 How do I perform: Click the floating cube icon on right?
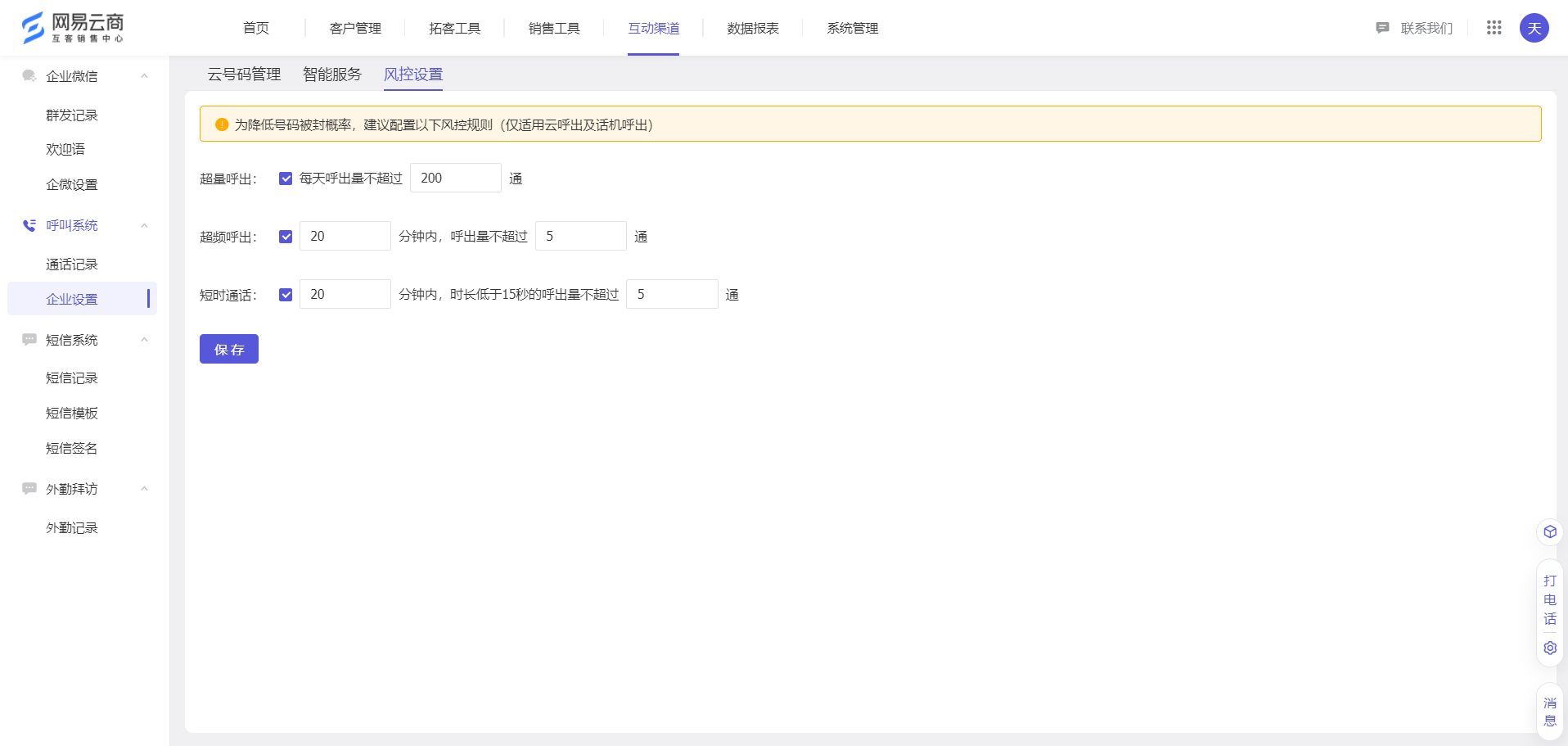point(1549,531)
